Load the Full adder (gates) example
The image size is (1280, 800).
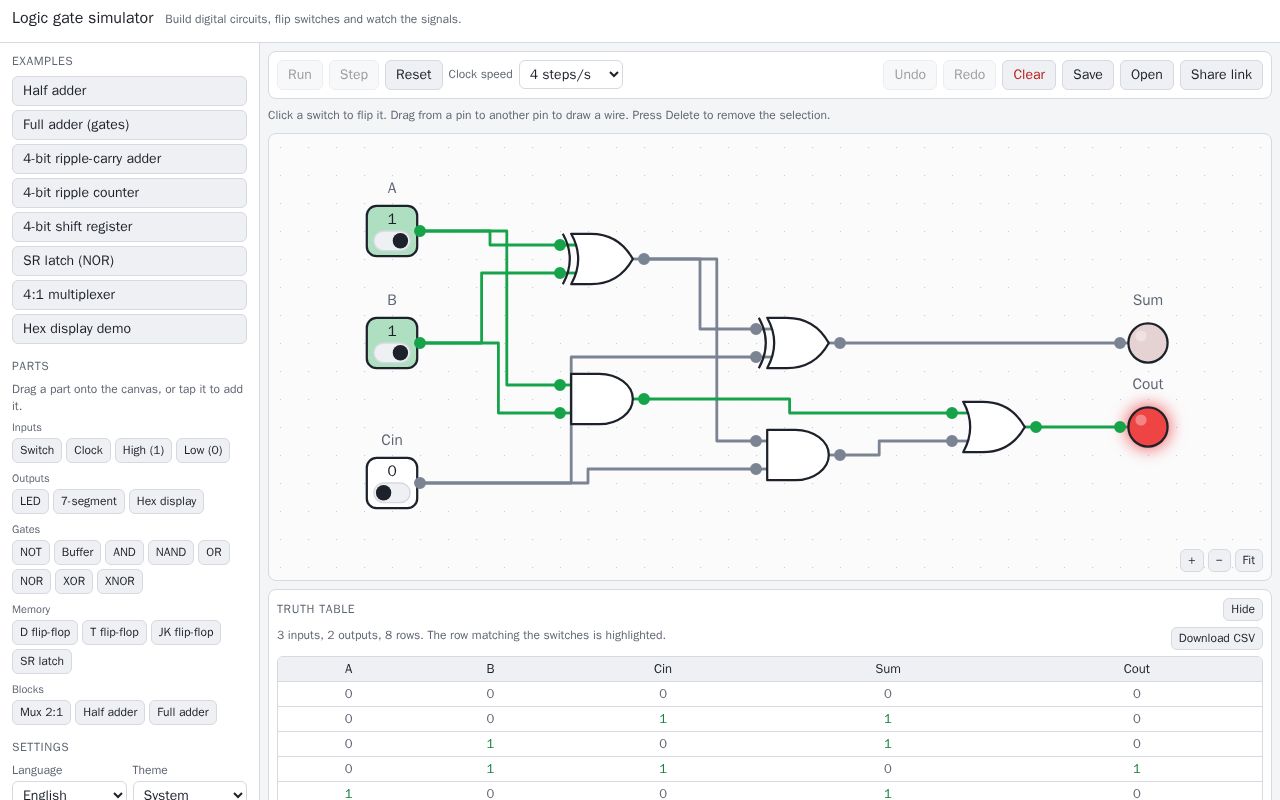129,125
